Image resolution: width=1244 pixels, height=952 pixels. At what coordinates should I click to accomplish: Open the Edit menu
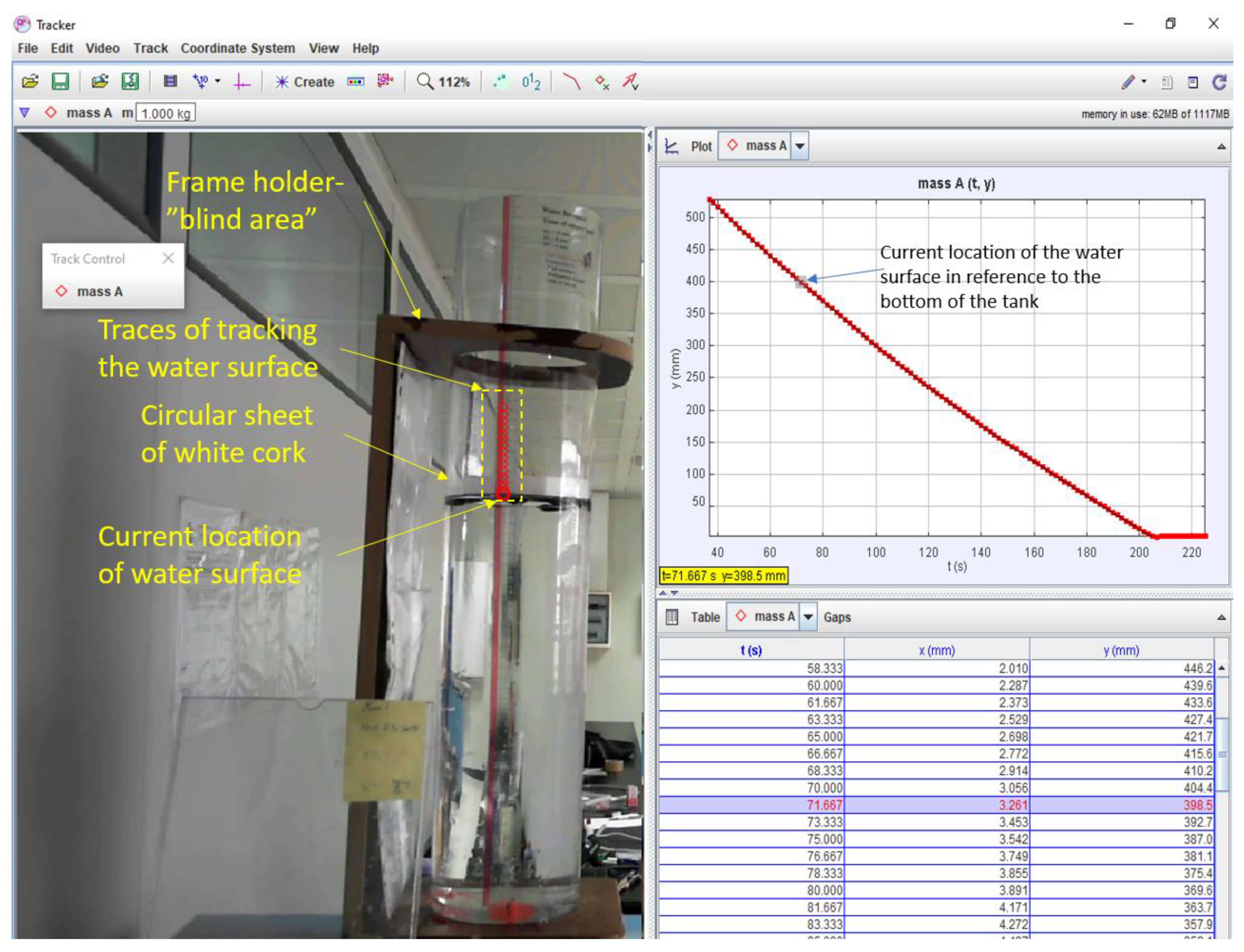pos(62,48)
